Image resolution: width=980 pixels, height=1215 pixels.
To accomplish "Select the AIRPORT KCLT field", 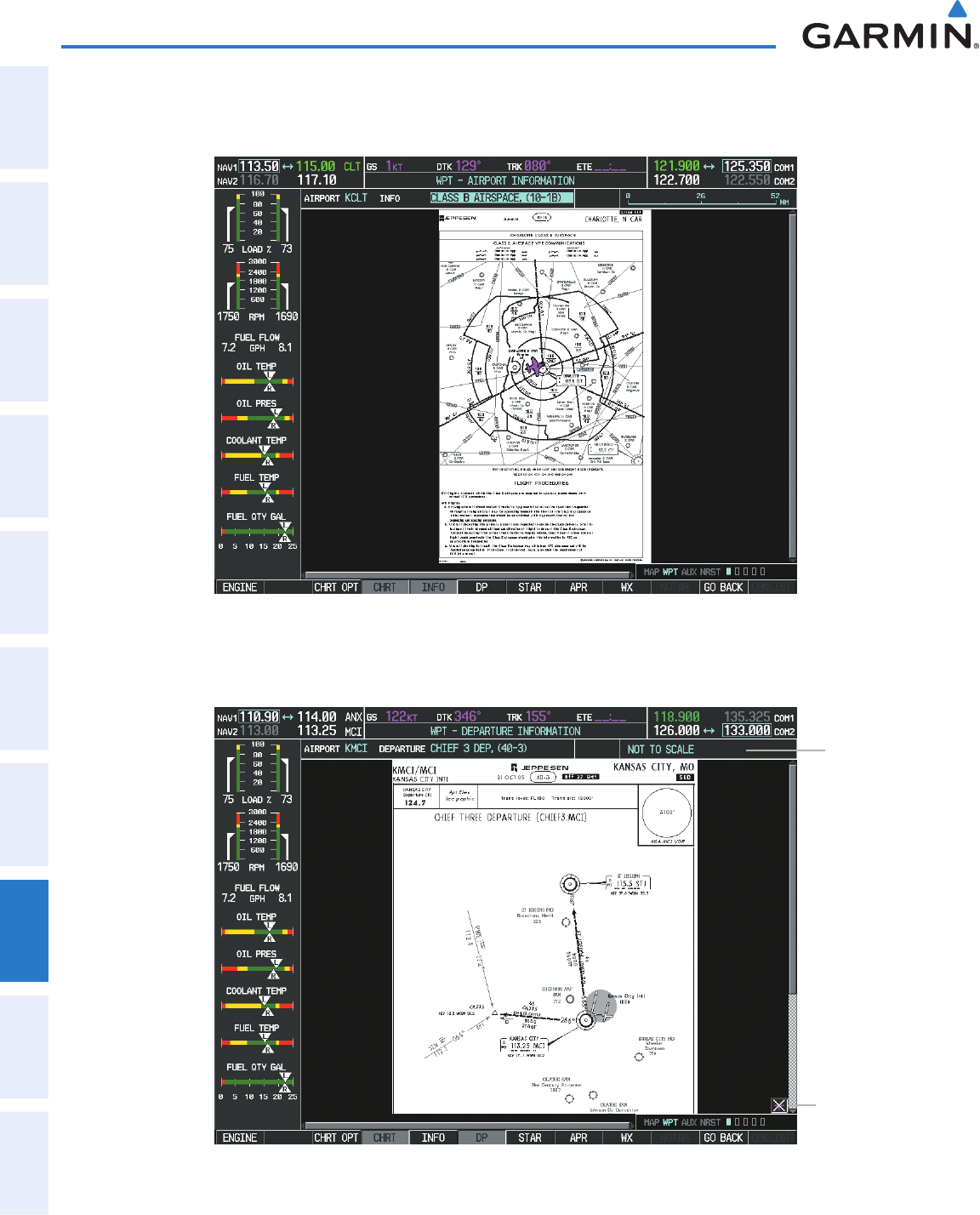I will (336, 198).
